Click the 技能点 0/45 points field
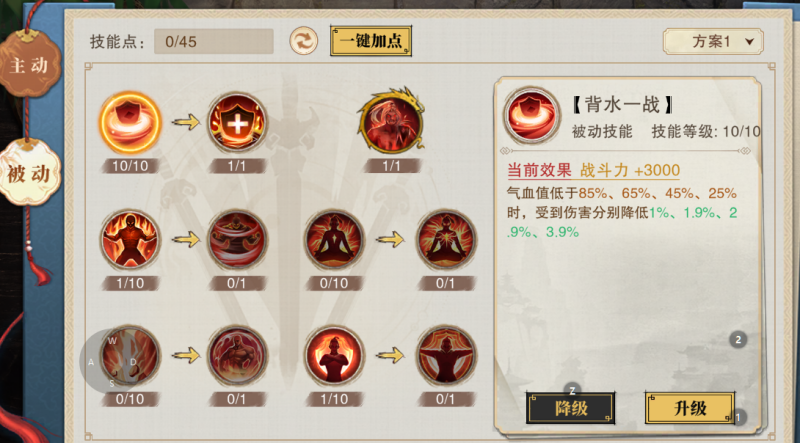This screenshot has width=800, height=443. pos(214,41)
